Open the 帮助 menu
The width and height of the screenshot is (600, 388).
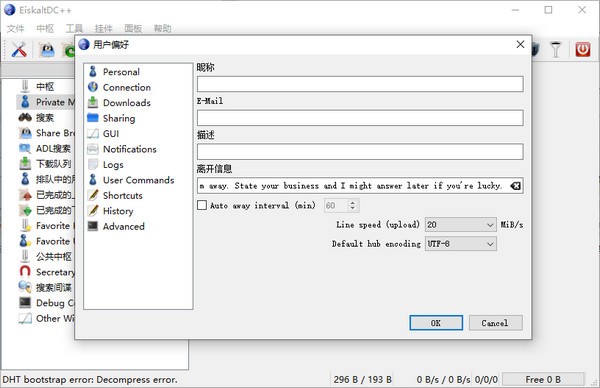(162, 28)
